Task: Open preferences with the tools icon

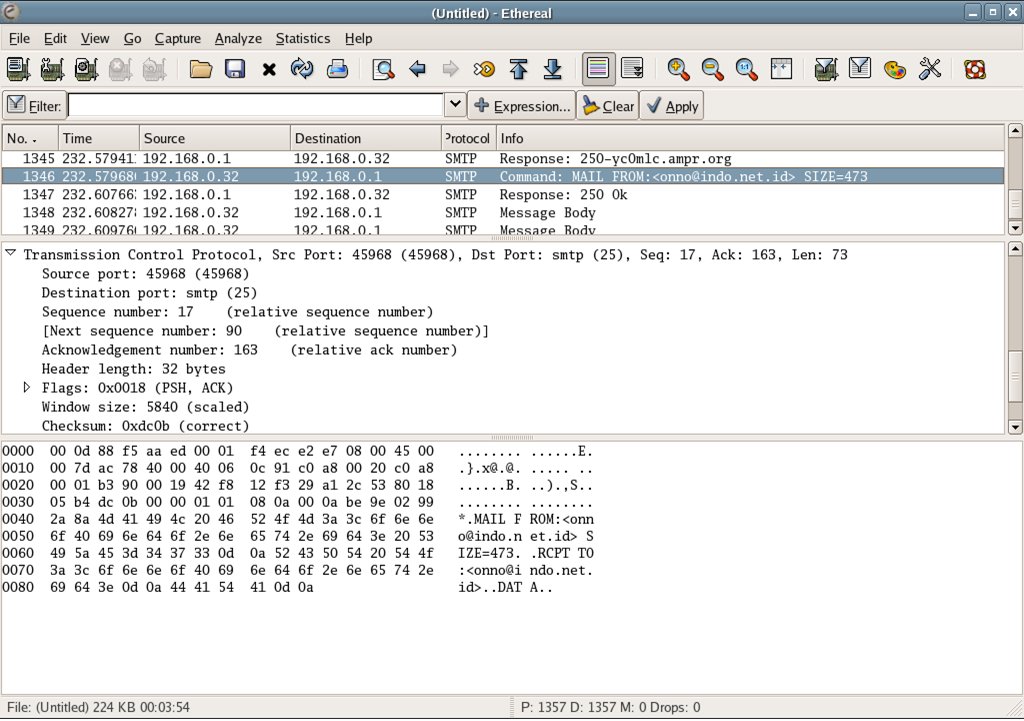Action: (930, 69)
